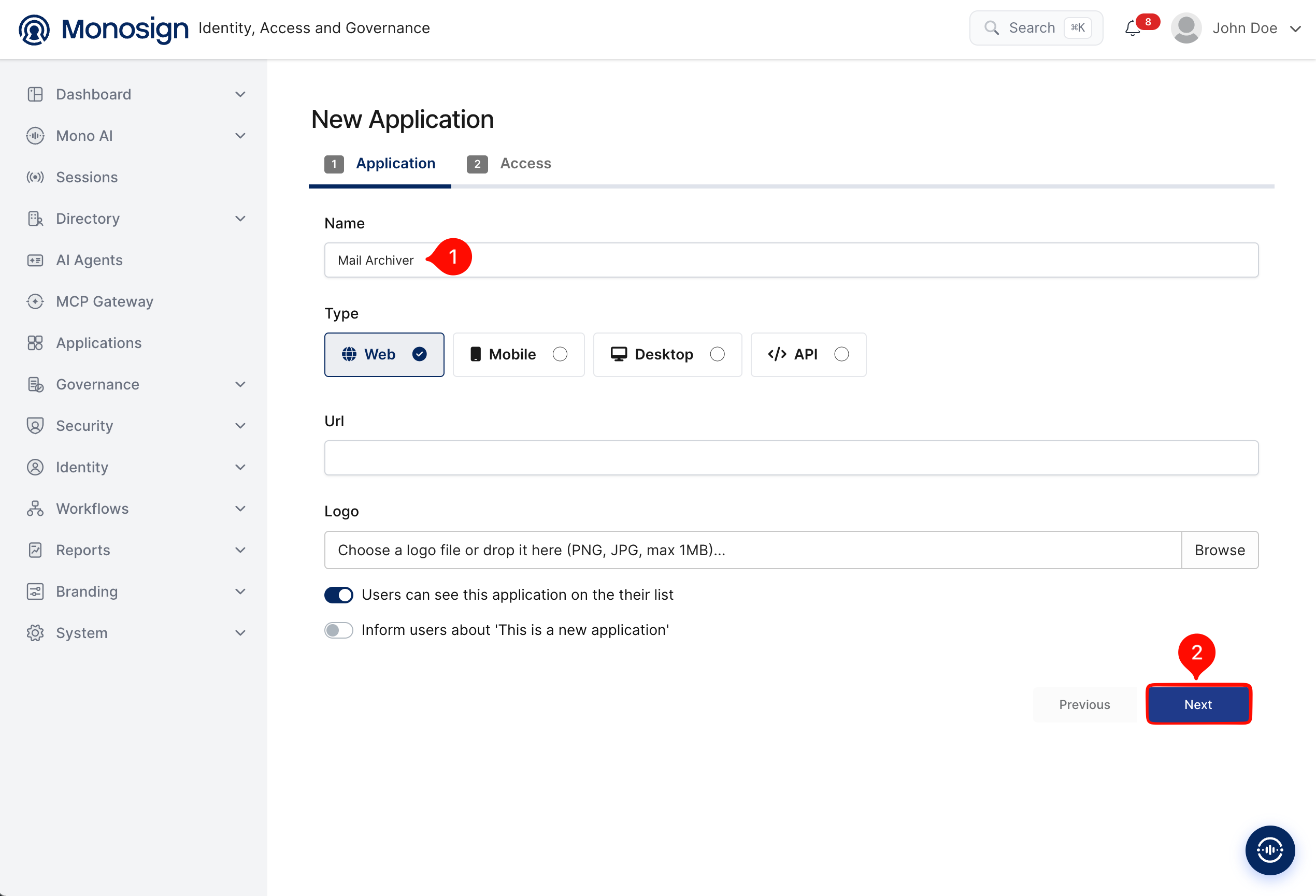Expand the Security menu chevron
Screen dimensions: 1316x896
click(x=240, y=426)
